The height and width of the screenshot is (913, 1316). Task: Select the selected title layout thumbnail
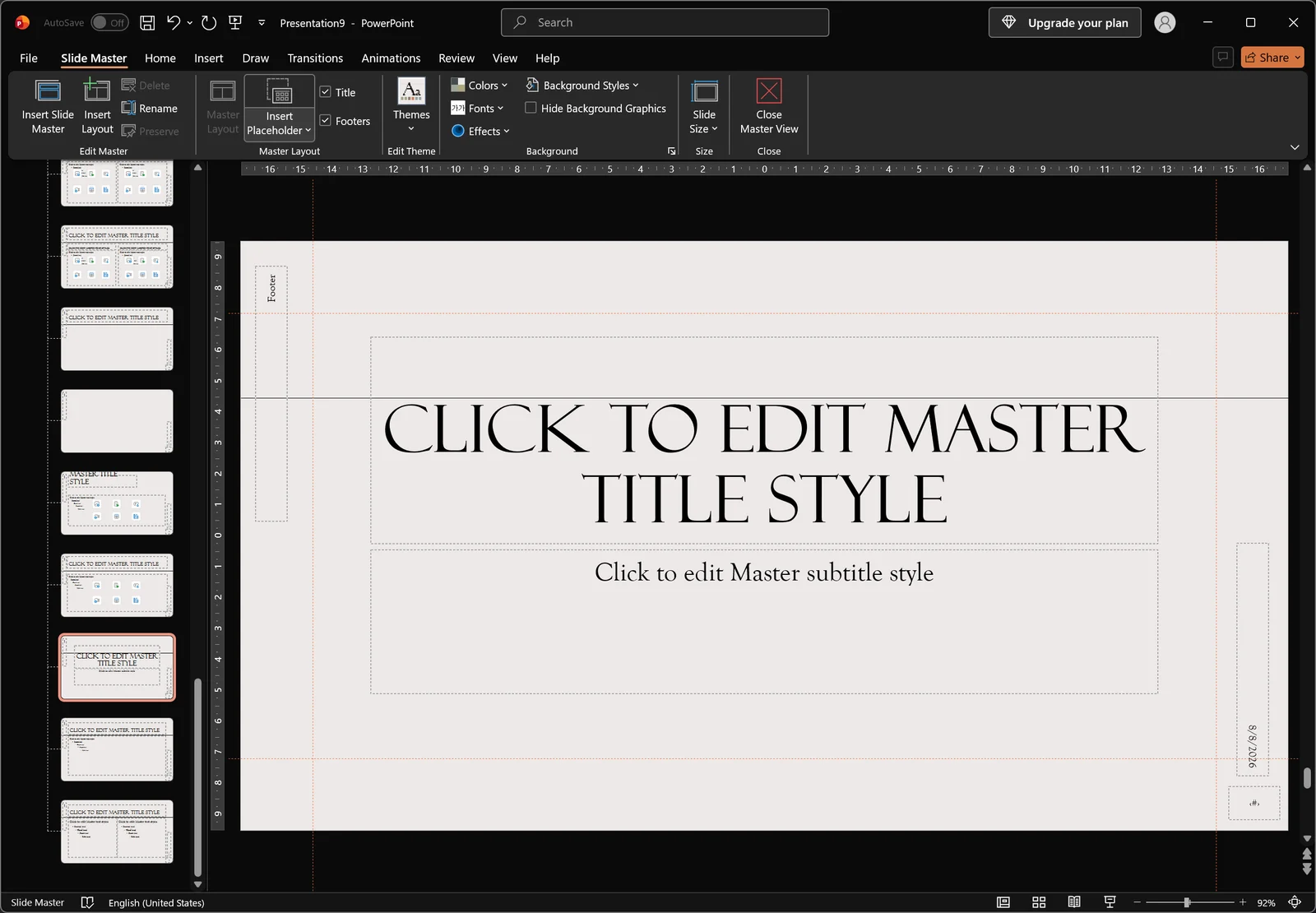click(x=117, y=667)
